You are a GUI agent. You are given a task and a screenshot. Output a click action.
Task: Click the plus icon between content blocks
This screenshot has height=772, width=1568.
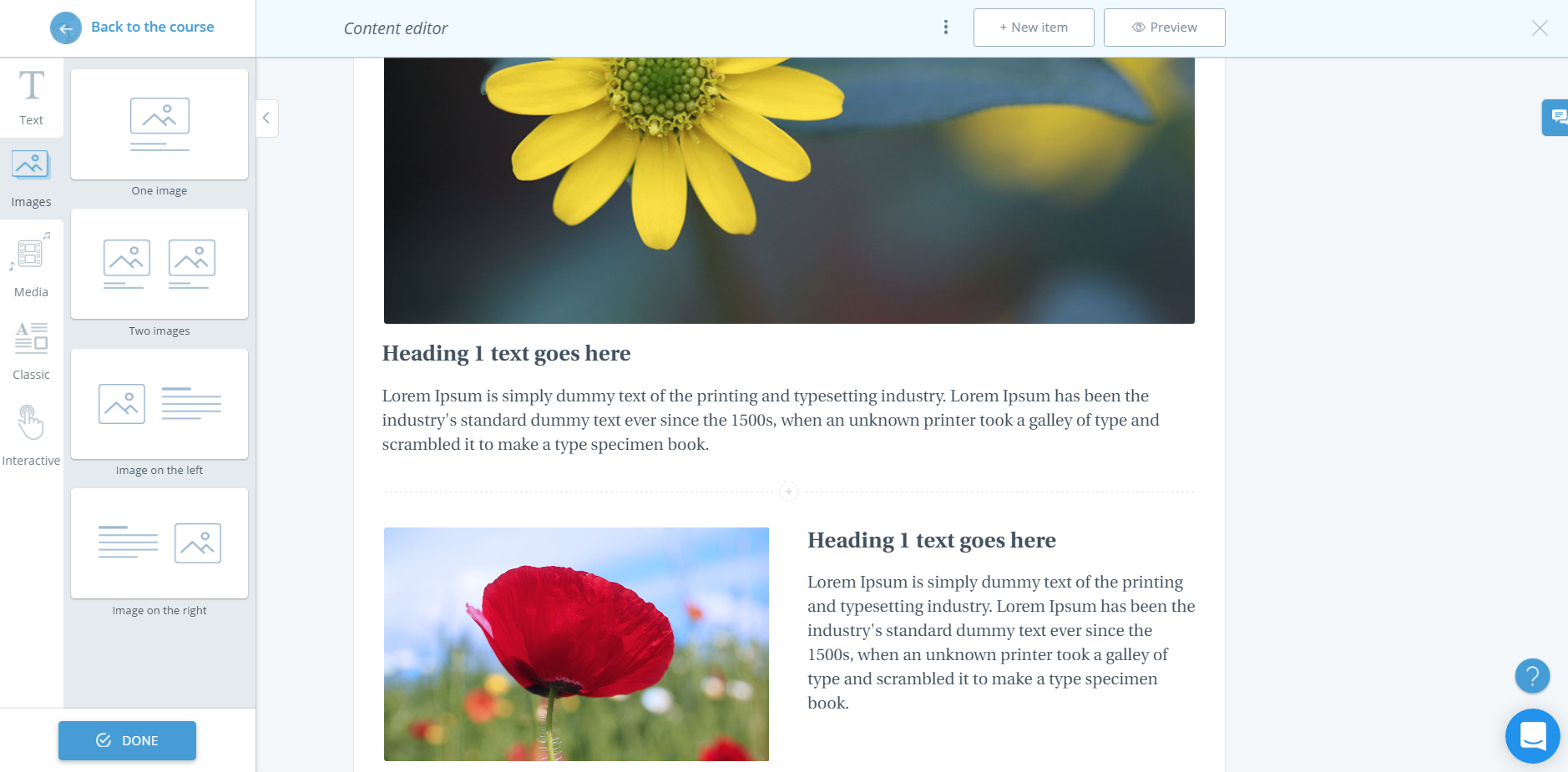[789, 492]
